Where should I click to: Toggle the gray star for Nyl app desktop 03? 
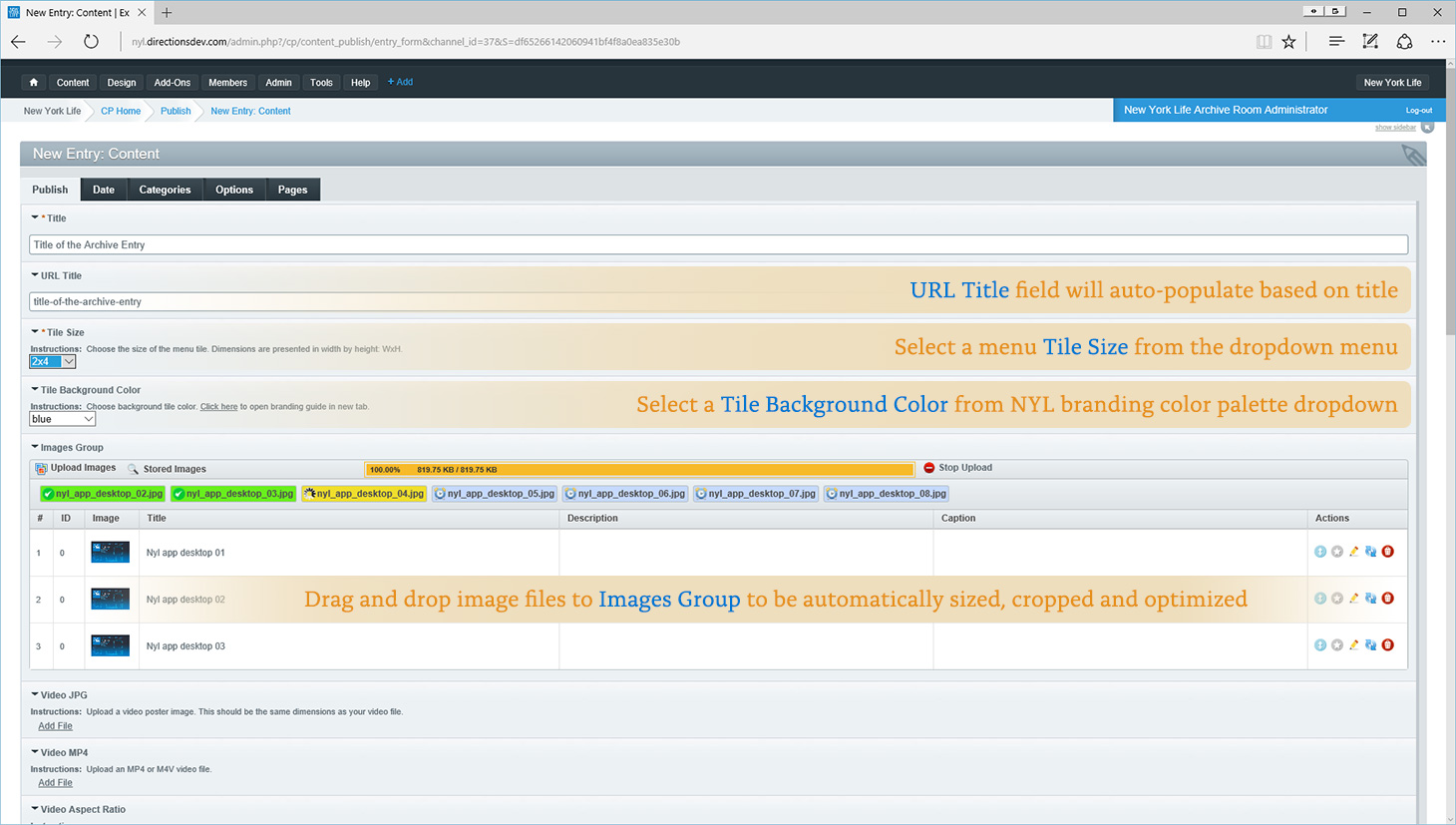pos(1337,645)
